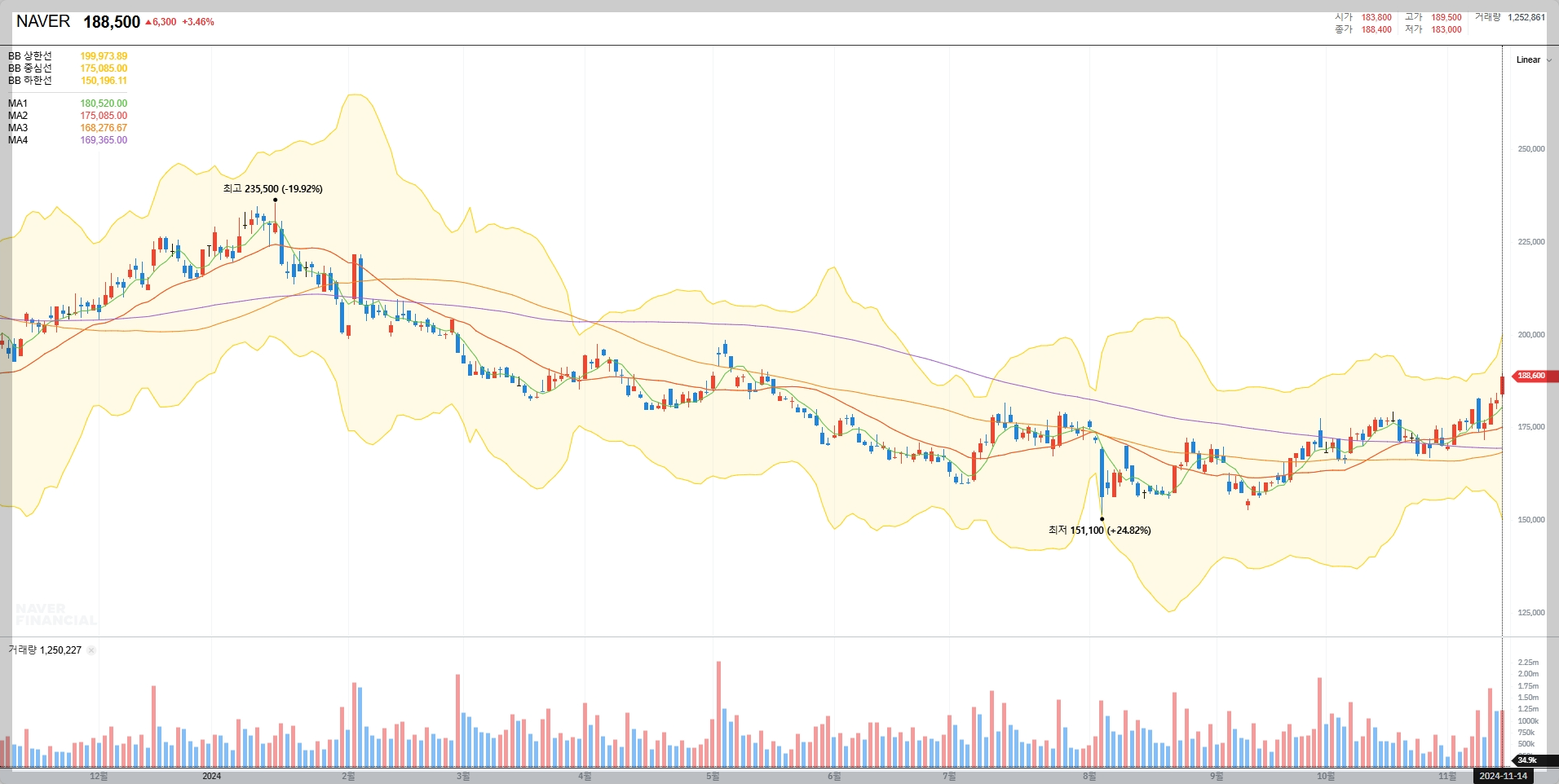1559x784 pixels.
Task: Close the 거래량 volume indicator panel
Action: pyautogui.click(x=91, y=650)
